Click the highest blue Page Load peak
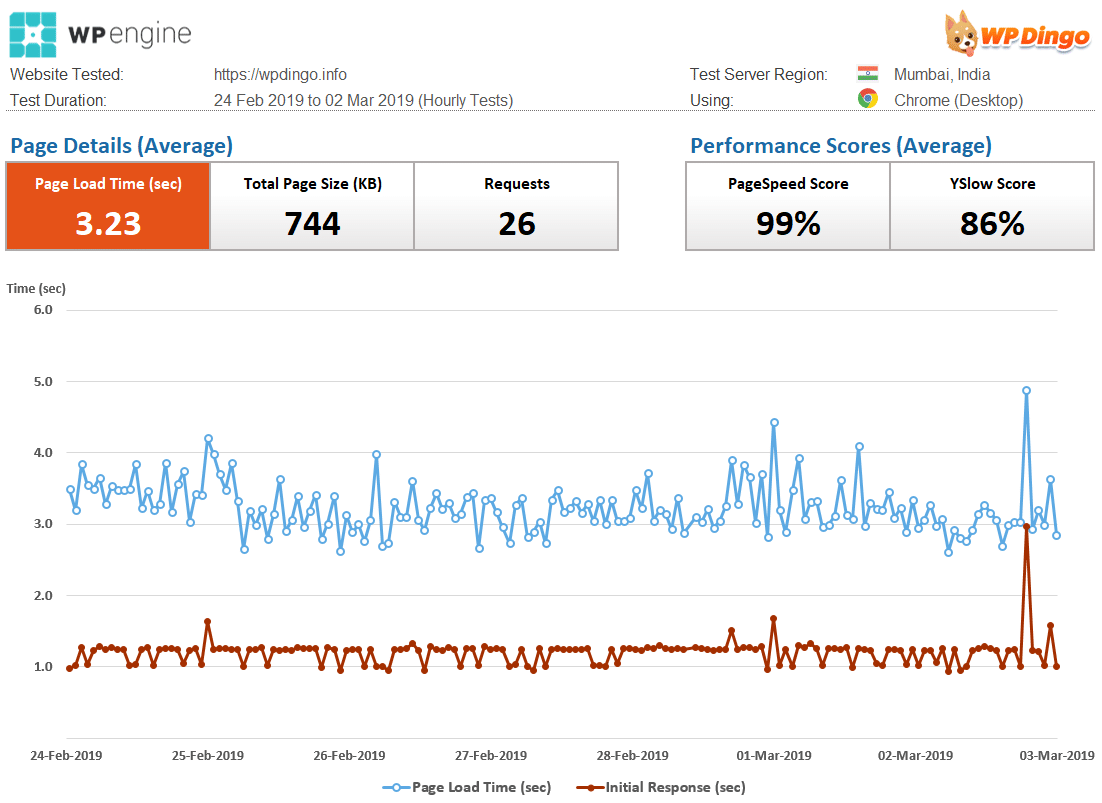 click(1026, 391)
